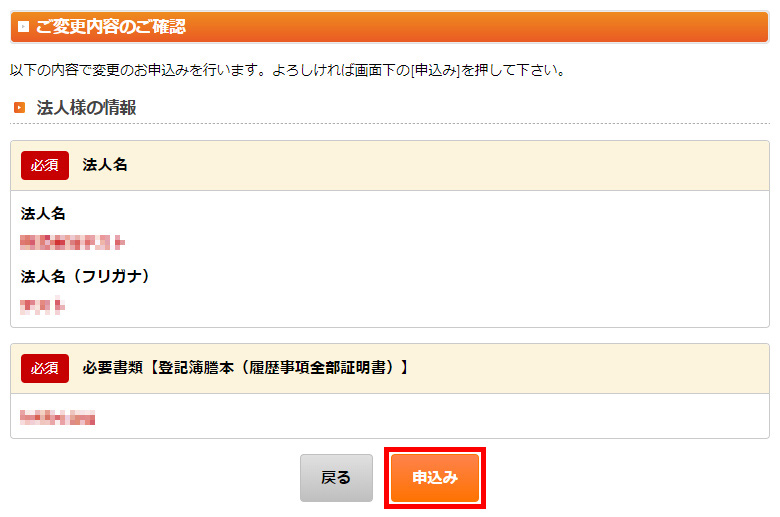This screenshot has height=517, width=780.
Task: Click the 法人名（フリガナ） field label
Action: click(x=85, y=275)
